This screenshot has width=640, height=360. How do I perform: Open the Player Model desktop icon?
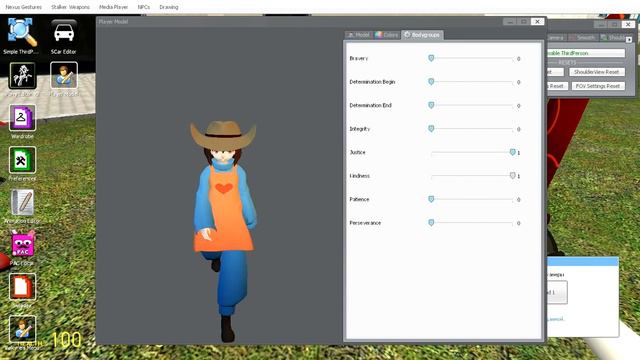click(64, 76)
